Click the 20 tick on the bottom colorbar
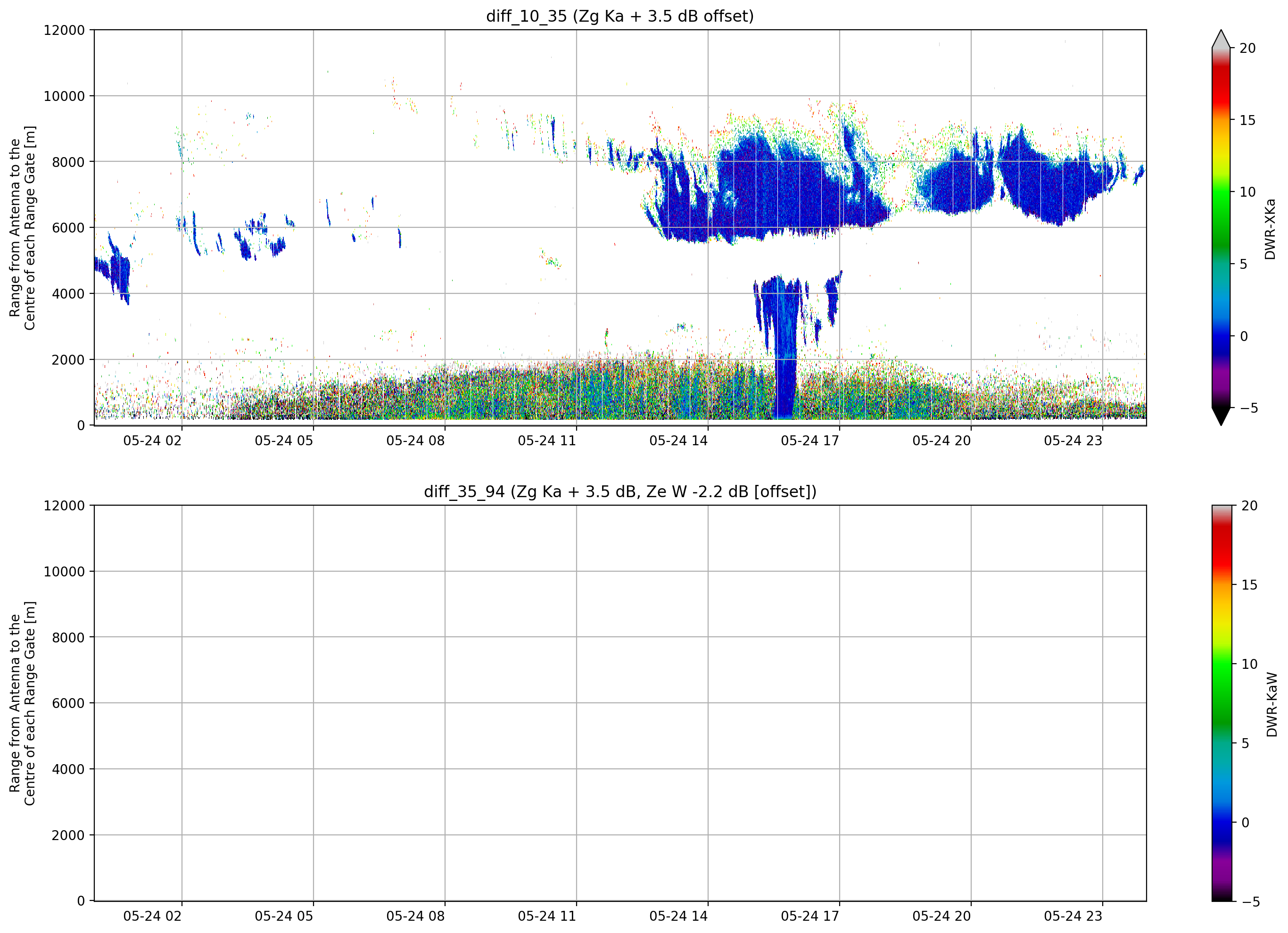This screenshot has width=1288, height=933. [x=1249, y=506]
